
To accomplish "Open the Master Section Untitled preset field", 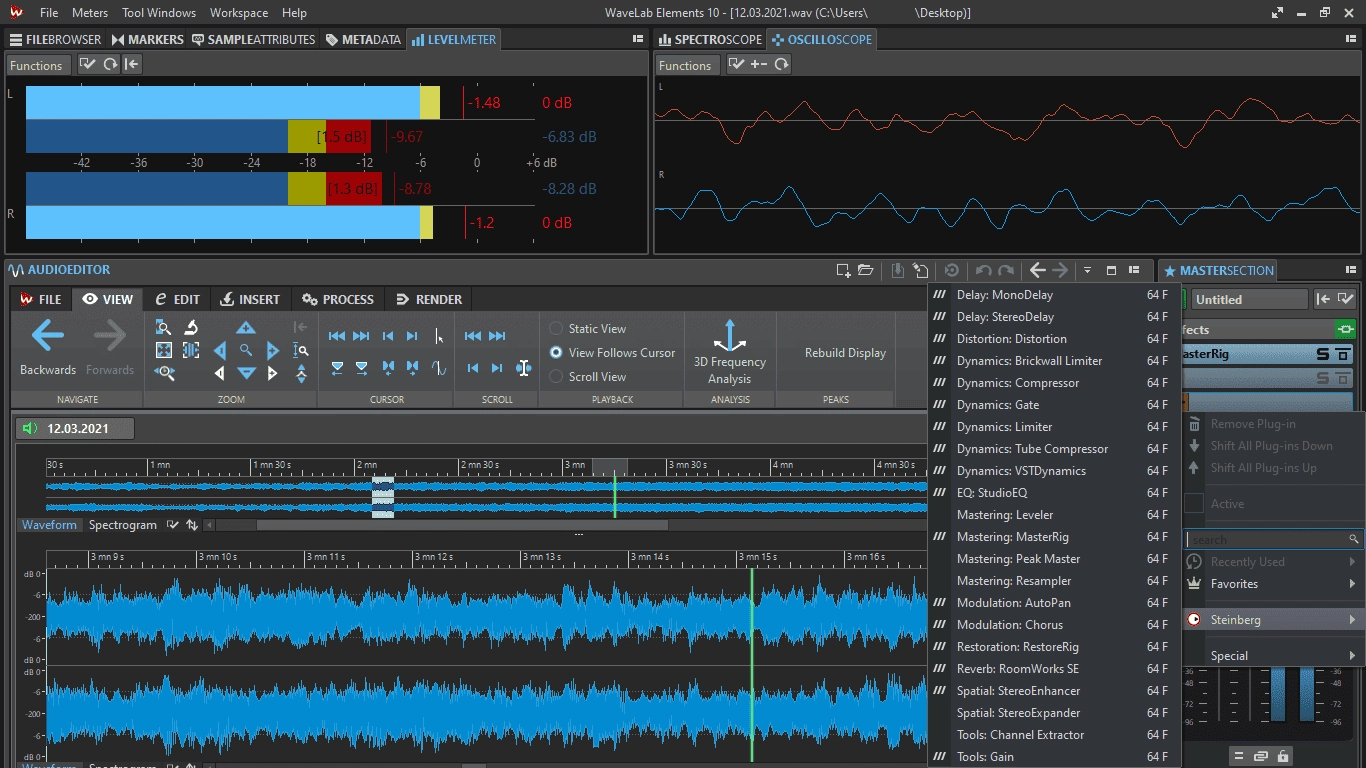I will (x=1249, y=299).
